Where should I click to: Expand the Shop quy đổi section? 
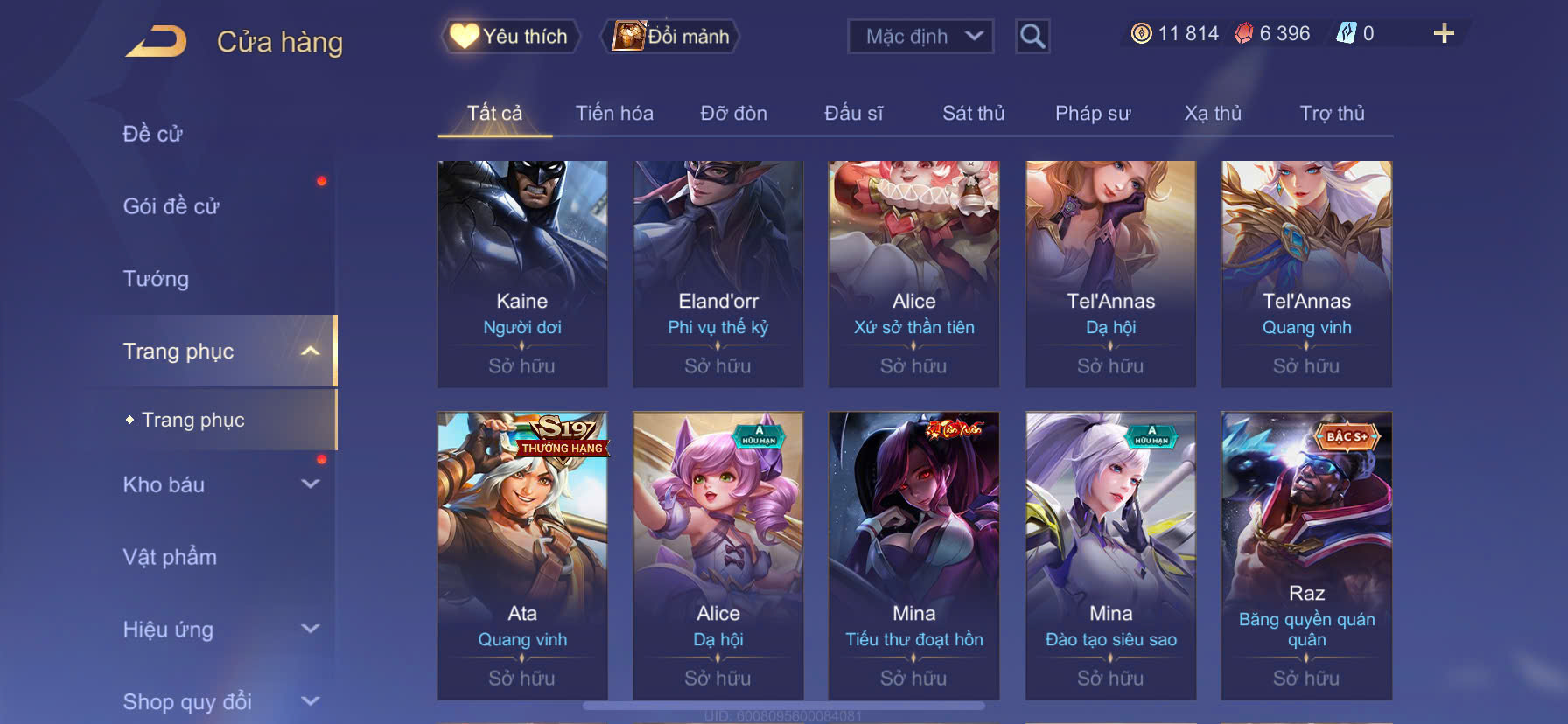pyautogui.click(x=310, y=700)
